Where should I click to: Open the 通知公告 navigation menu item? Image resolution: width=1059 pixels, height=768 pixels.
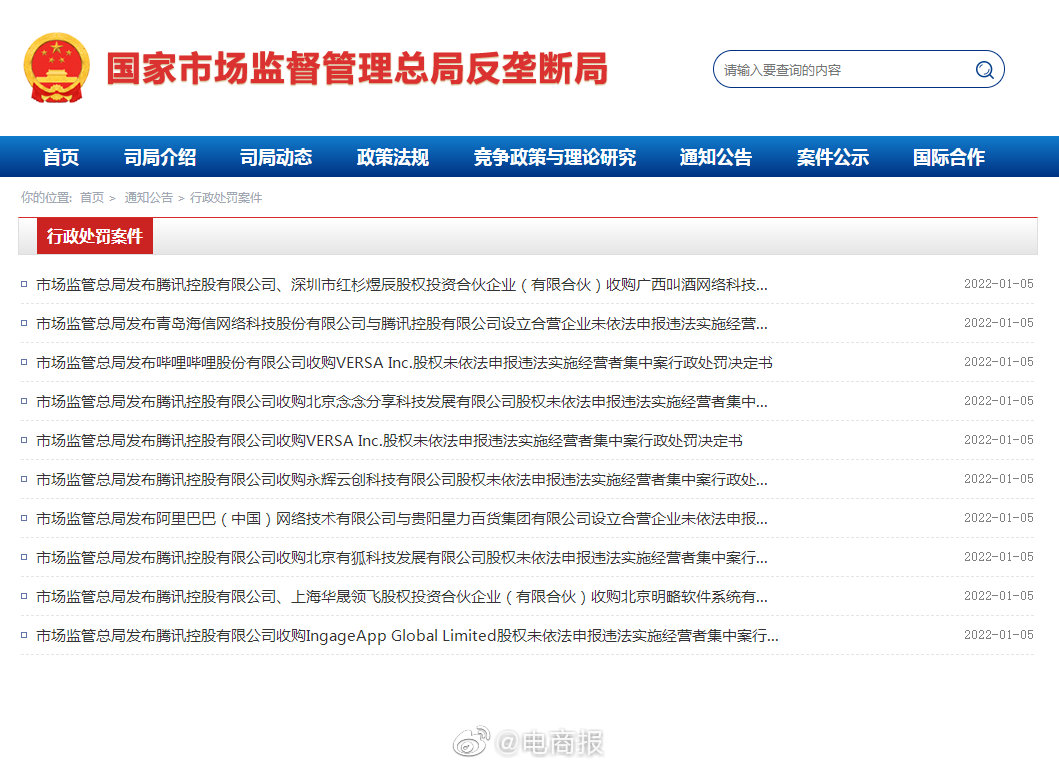tap(716, 157)
